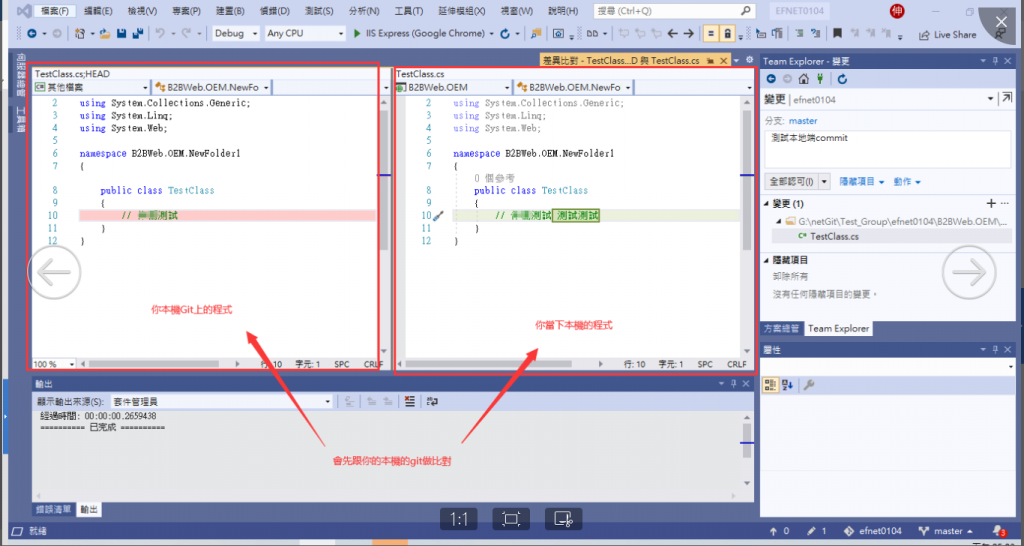Start debugging with IIS Express play button

tap(357, 33)
